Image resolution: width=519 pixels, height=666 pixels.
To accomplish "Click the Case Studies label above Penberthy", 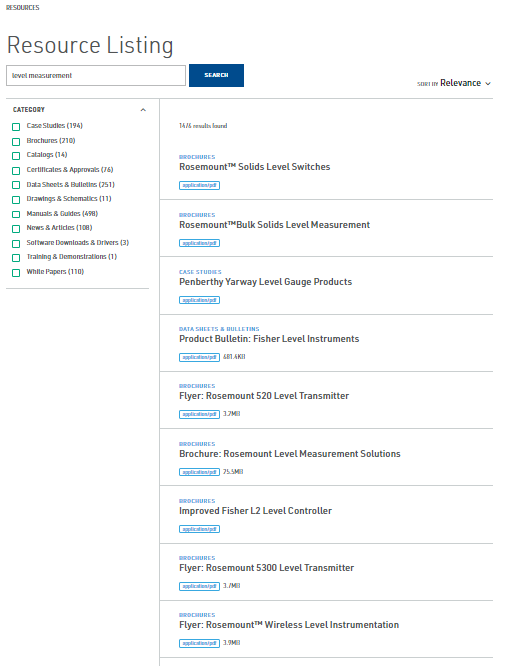I will [200, 272].
